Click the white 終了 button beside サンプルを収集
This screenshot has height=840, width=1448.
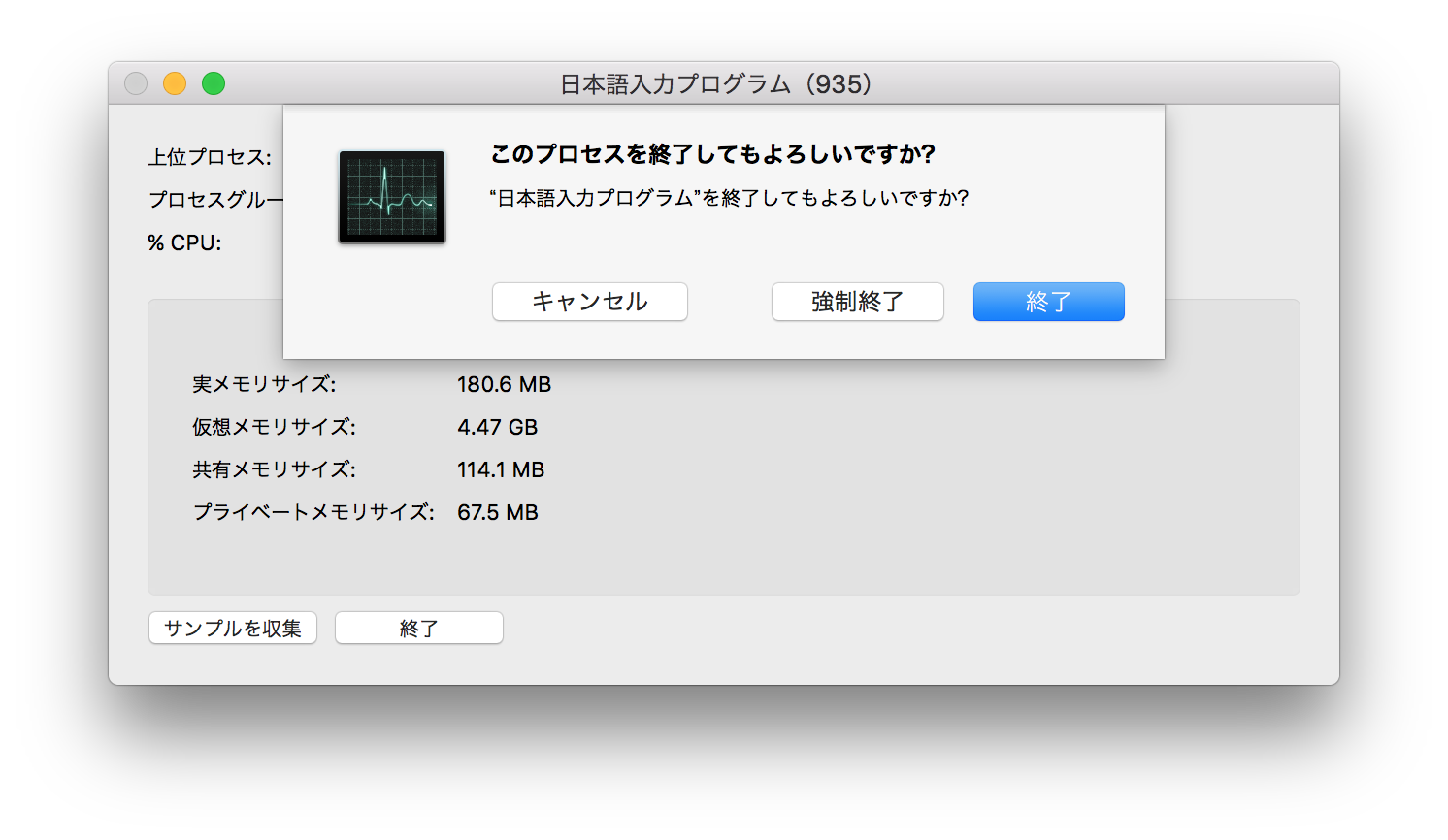[x=419, y=628]
